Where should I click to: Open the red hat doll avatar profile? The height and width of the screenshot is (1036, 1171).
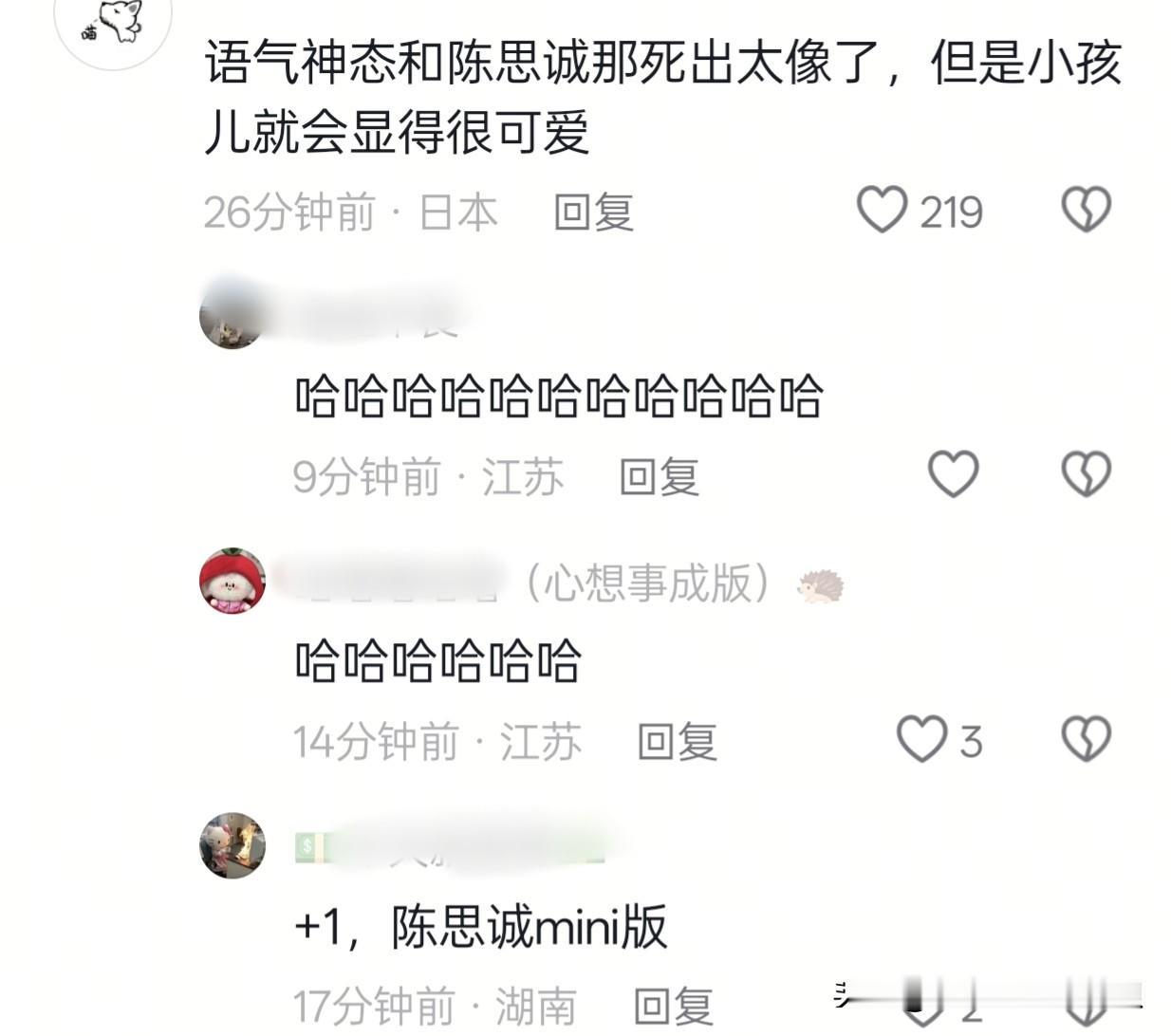pos(232,581)
